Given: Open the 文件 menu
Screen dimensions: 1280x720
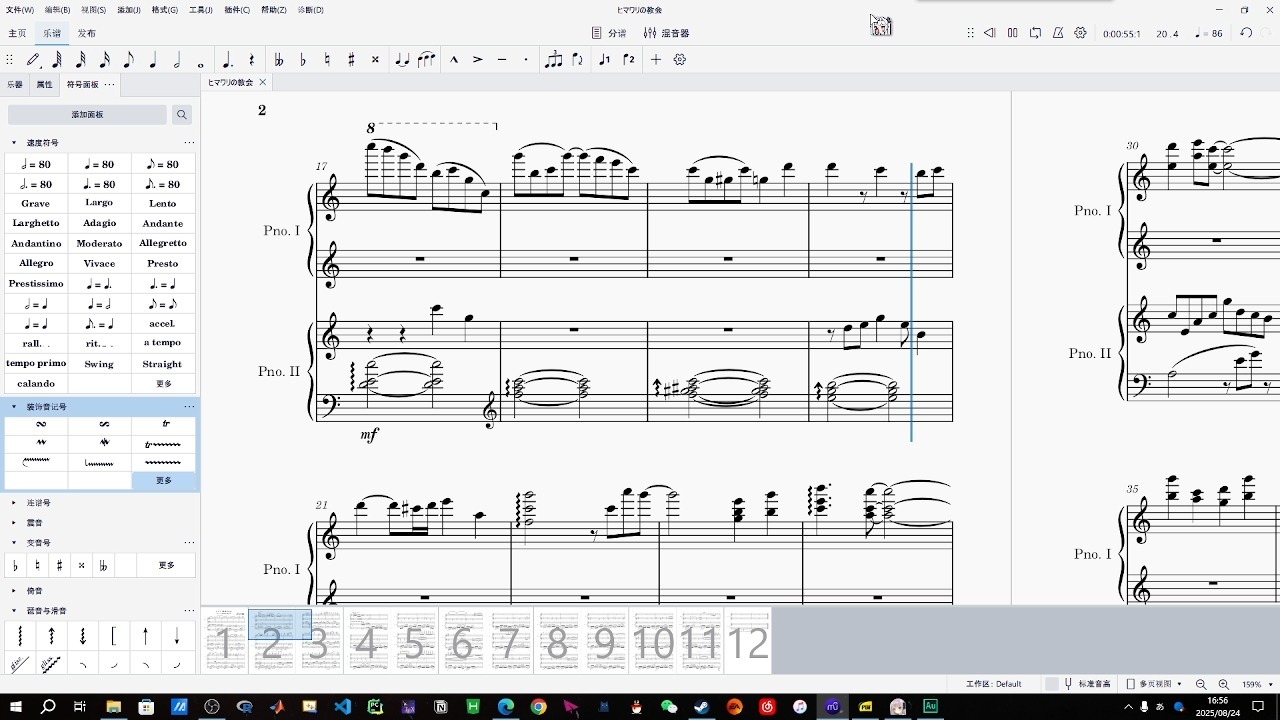Looking at the screenshot, I should [19, 10].
